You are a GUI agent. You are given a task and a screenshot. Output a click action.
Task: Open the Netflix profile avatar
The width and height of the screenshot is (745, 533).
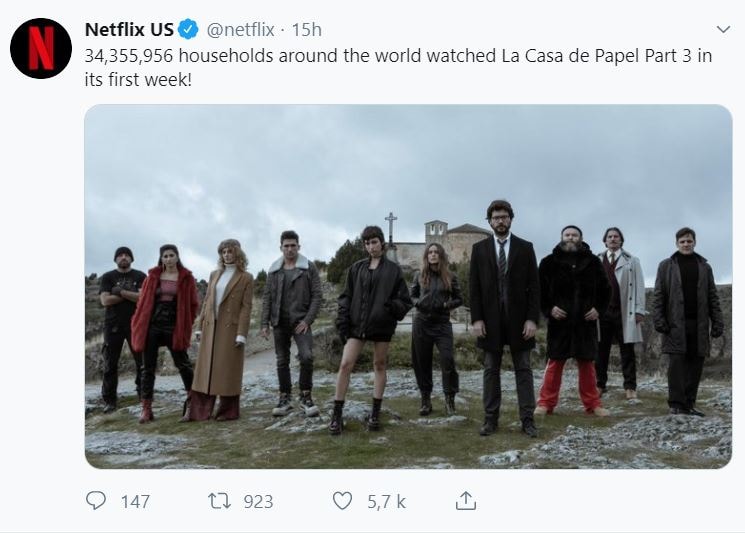[x=41, y=48]
